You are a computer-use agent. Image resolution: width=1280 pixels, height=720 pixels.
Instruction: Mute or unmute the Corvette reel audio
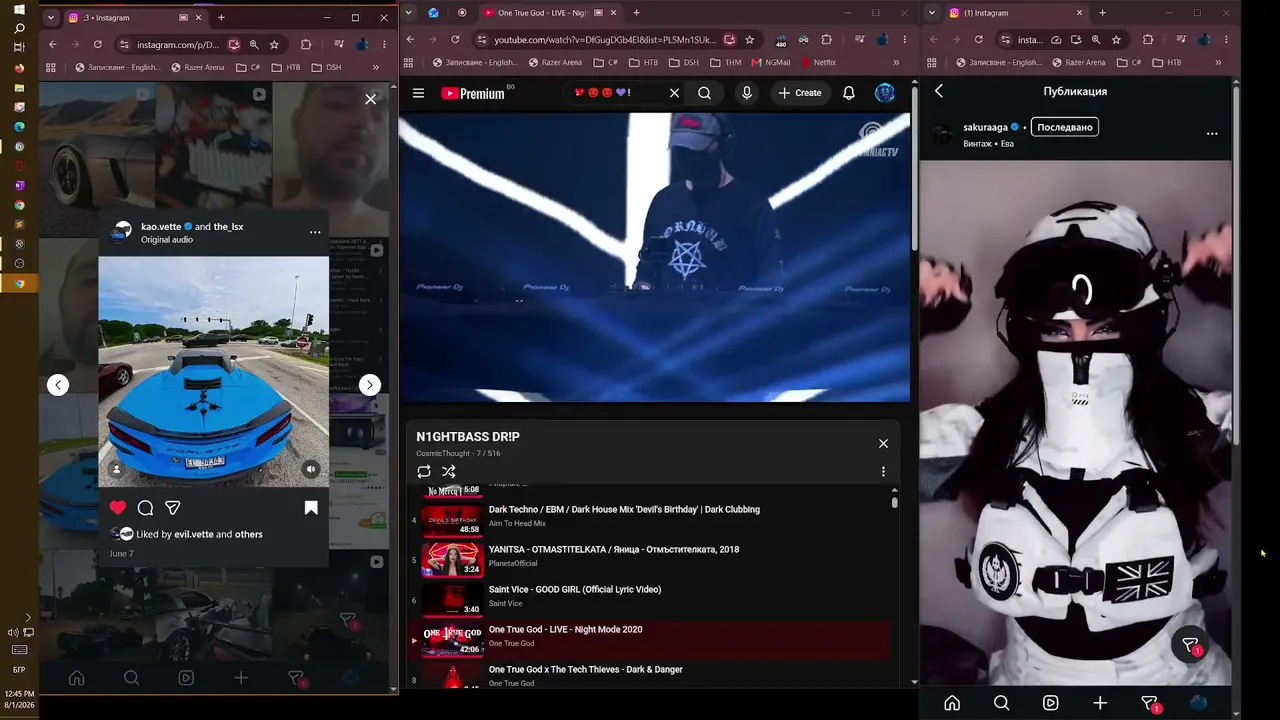pos(311,469)
